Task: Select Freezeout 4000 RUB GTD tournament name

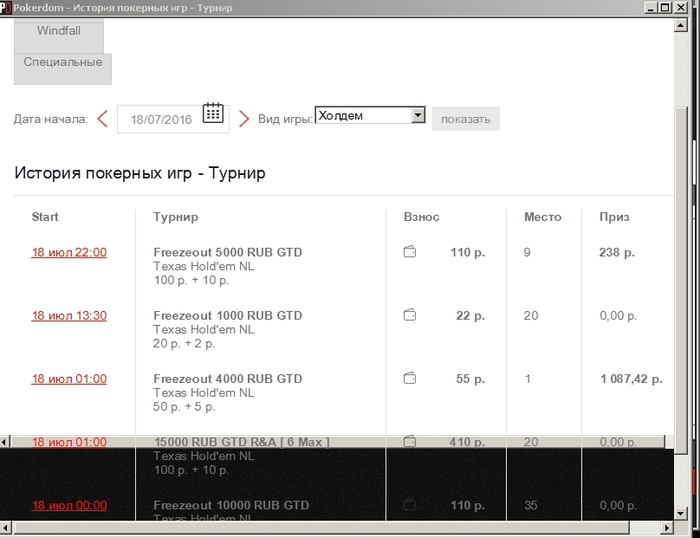Action: click(228, 379)
